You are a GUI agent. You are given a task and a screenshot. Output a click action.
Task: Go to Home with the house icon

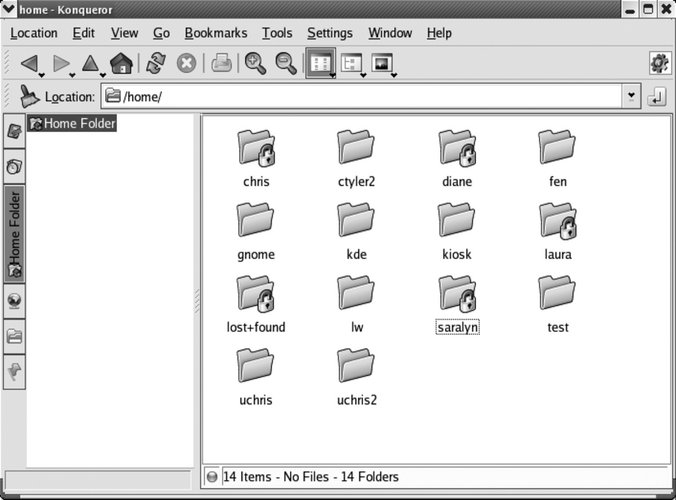pos(120,63)
